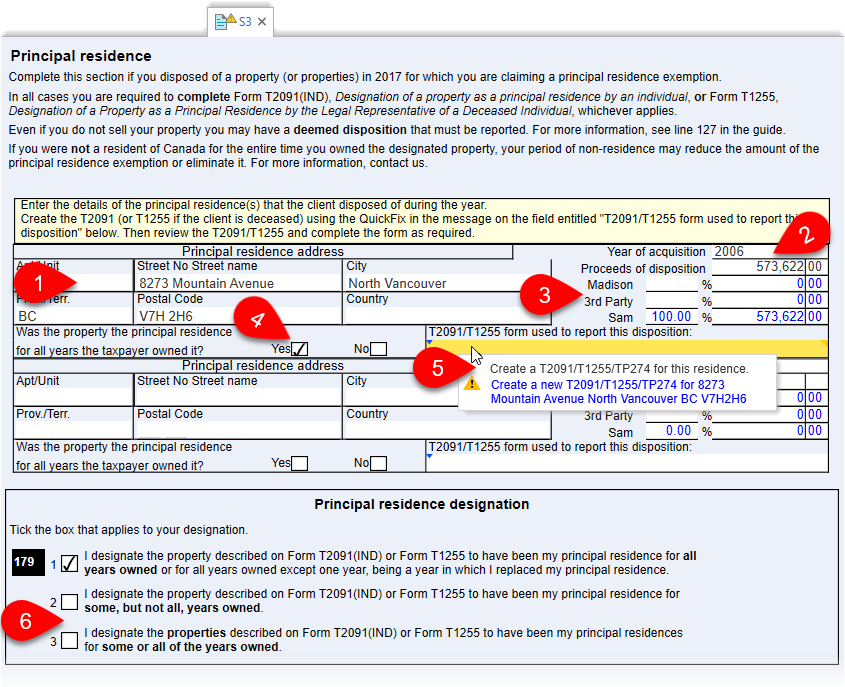Click the Principal residence designation heading
The height and width of the screenshot is (687, 845).
[421, 504]
